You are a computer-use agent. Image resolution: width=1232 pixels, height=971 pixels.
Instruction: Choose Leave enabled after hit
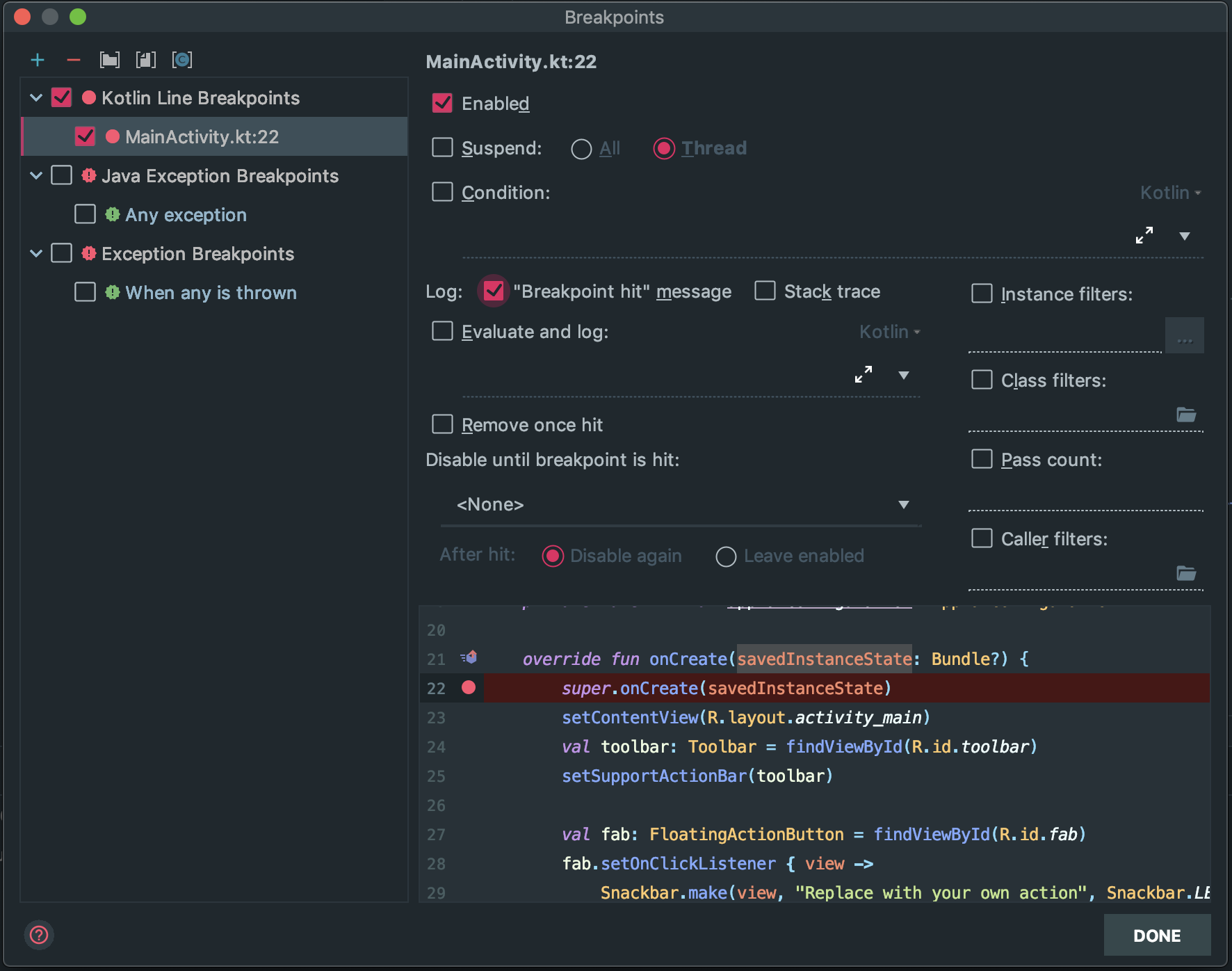pyautogui.click(x=726, y=556)
